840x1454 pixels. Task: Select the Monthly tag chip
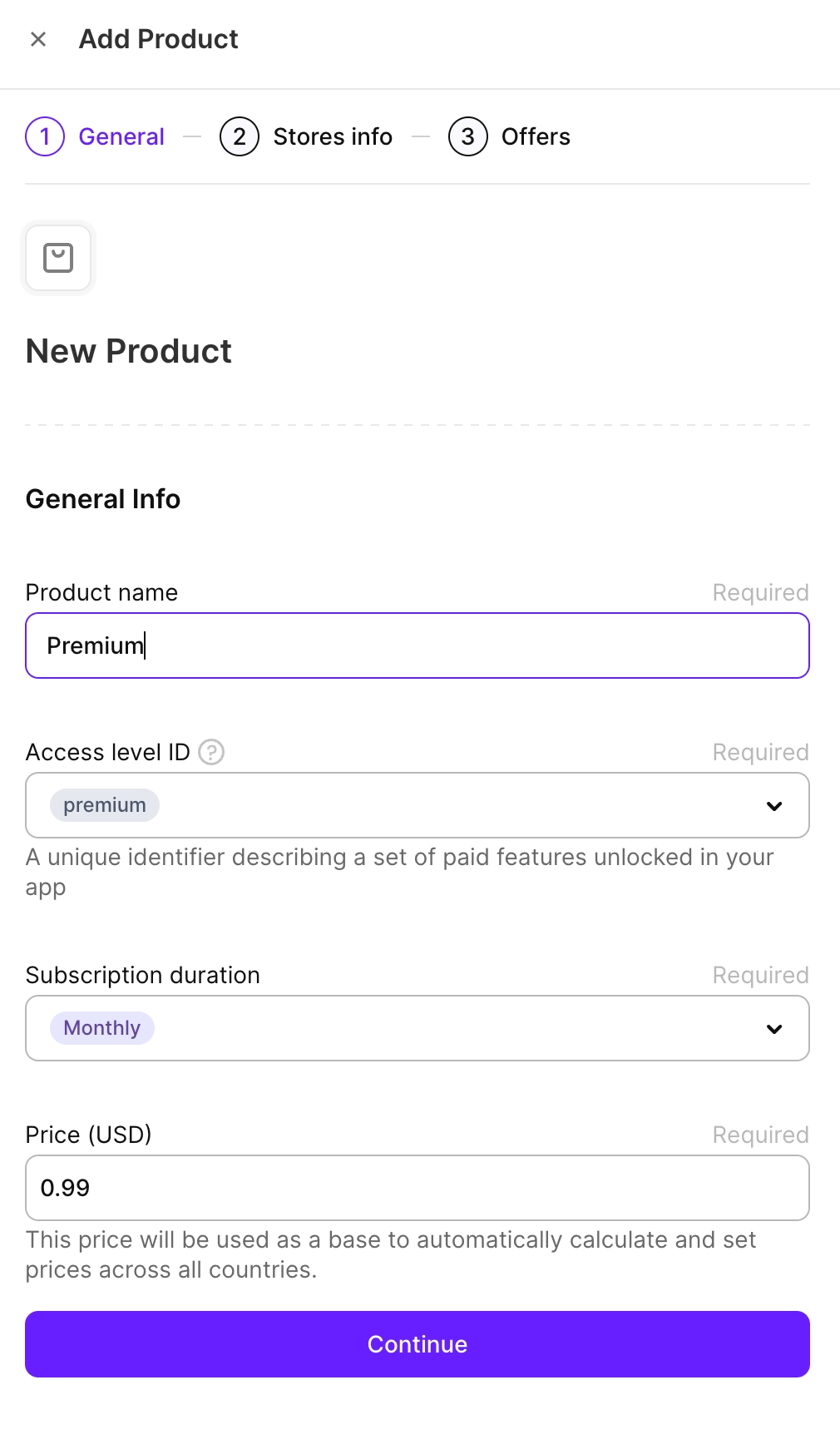[x=101, y=1028]
